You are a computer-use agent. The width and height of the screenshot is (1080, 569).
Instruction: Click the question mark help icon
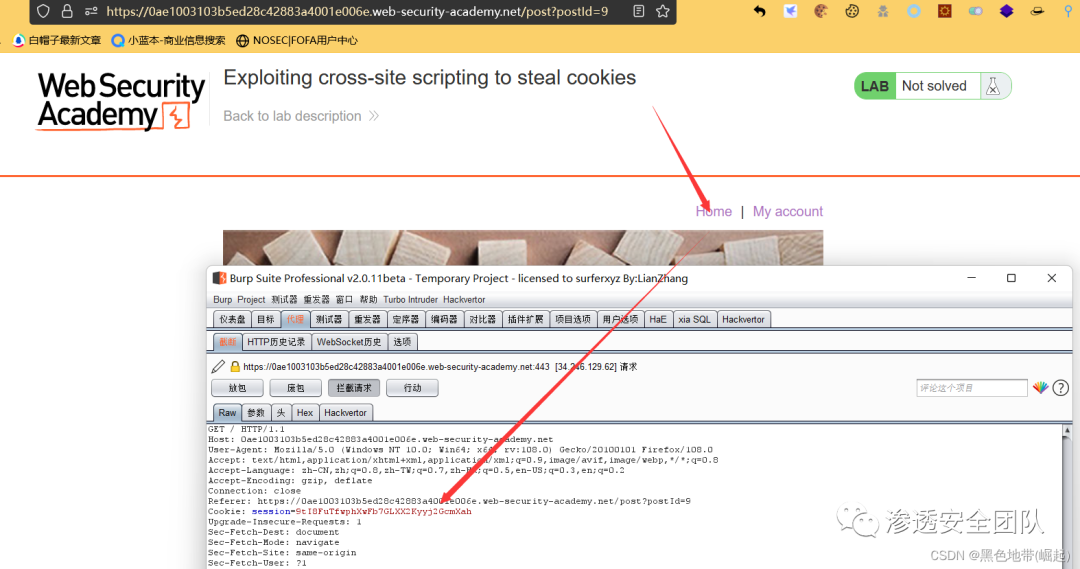tap(1061, 388)
